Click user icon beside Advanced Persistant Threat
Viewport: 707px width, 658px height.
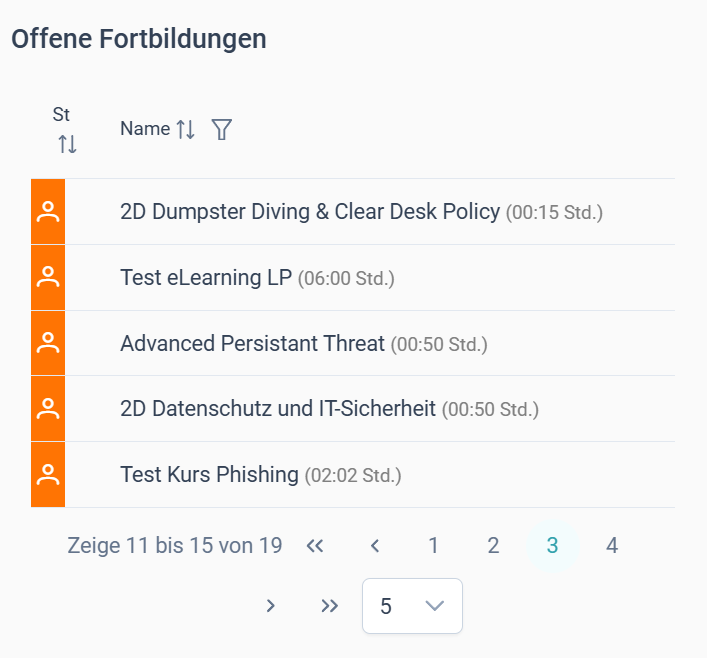(48, 343)
